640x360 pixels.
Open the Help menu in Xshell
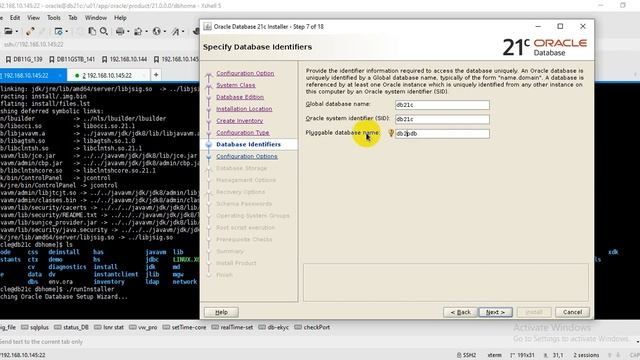(120, 18)
